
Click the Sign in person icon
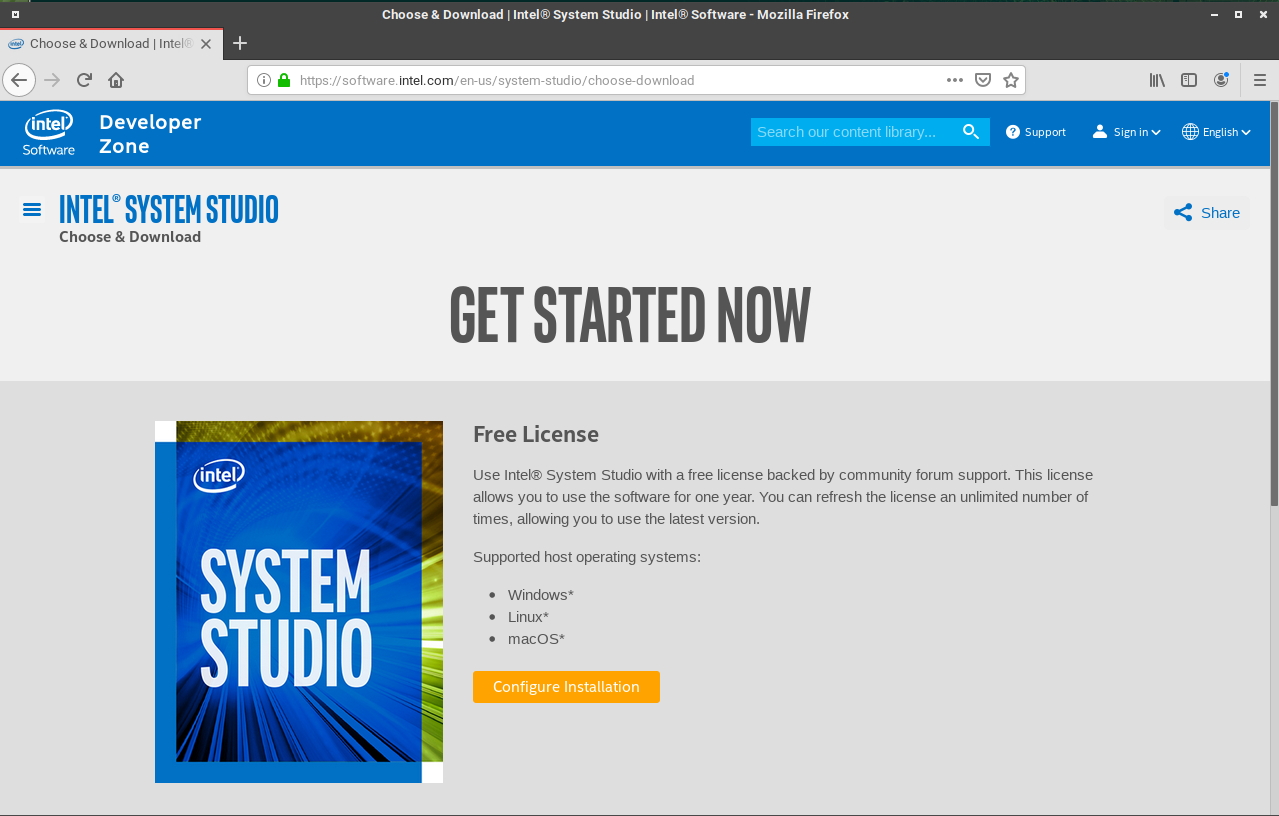click(x=1100, y=132)
